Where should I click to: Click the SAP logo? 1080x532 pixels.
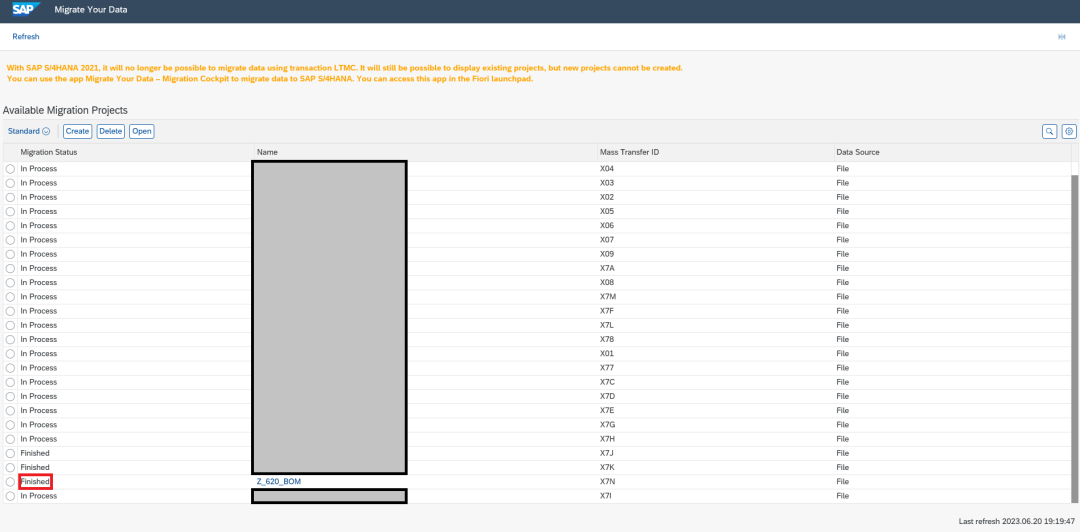tap(26, 10)
